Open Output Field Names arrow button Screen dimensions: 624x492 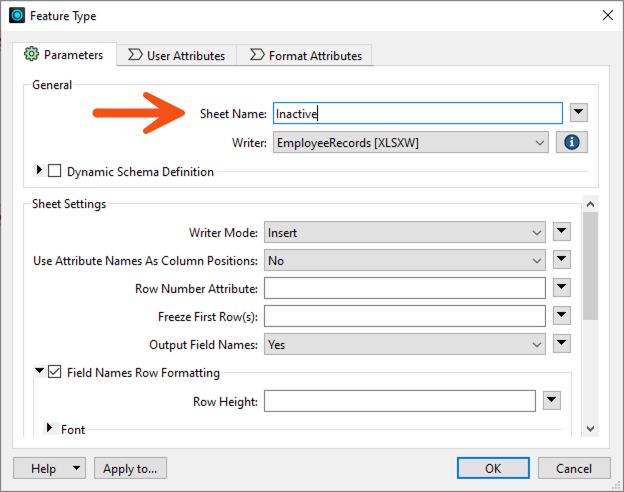561,344
